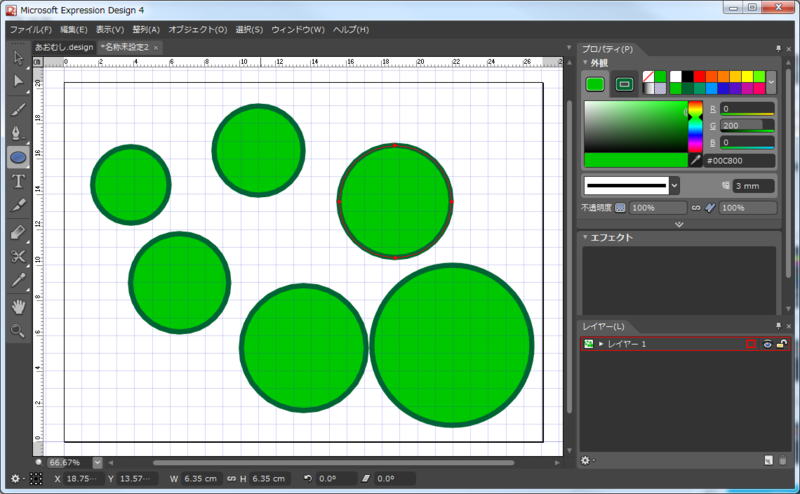Image resolution: width=800 pixels, height=494 pixels.
Task: Click the eyedropper next to the hex field
Action: point(695,160)
